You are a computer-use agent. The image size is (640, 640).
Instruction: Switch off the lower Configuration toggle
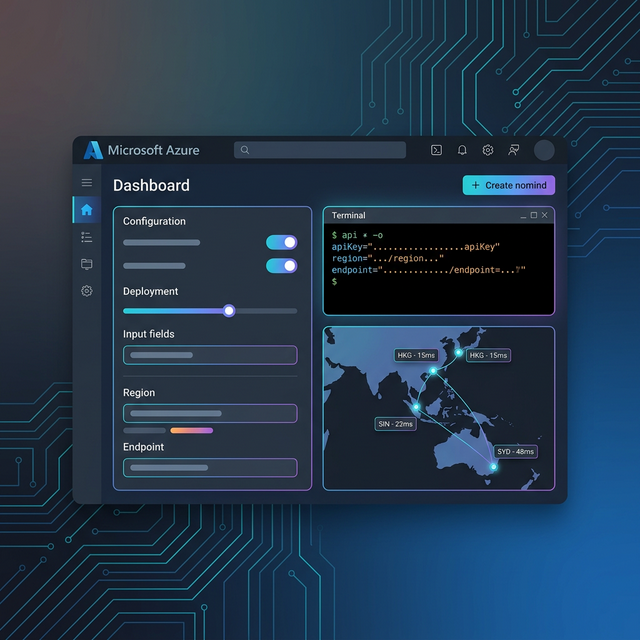281,266
